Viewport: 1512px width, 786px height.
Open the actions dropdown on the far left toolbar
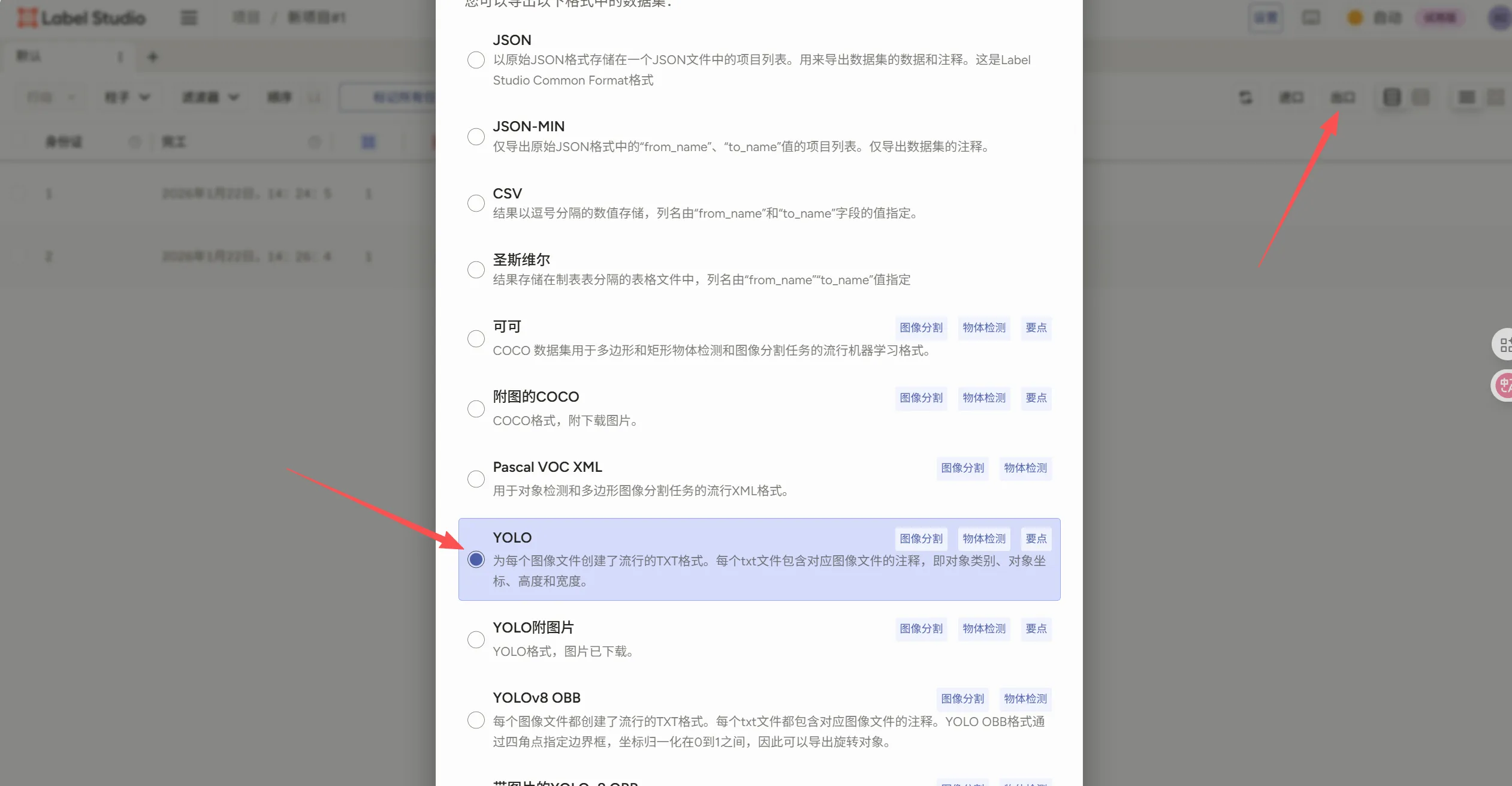pos(49,97)
